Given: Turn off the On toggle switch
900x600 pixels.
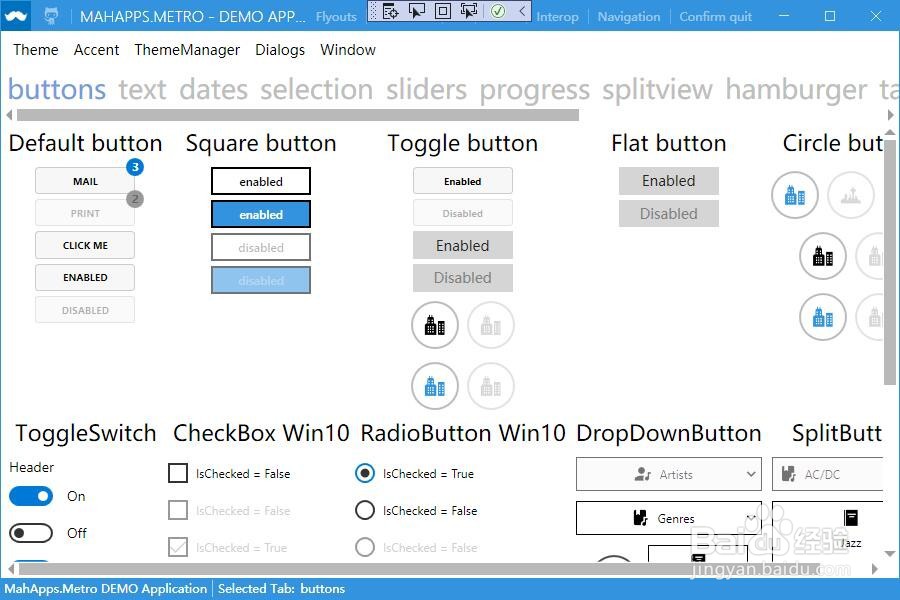Looking at the screenshot, I should point(31,496).
